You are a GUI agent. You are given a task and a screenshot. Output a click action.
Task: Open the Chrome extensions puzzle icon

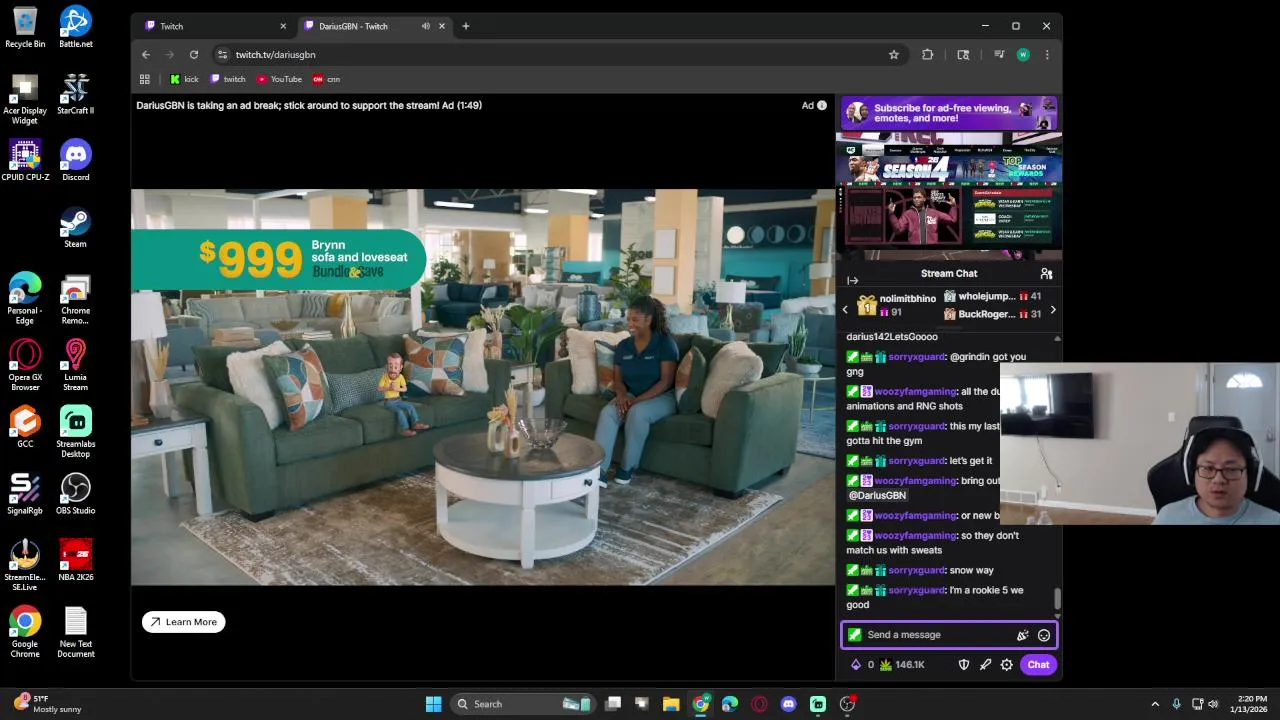click(x=928, y=55)
